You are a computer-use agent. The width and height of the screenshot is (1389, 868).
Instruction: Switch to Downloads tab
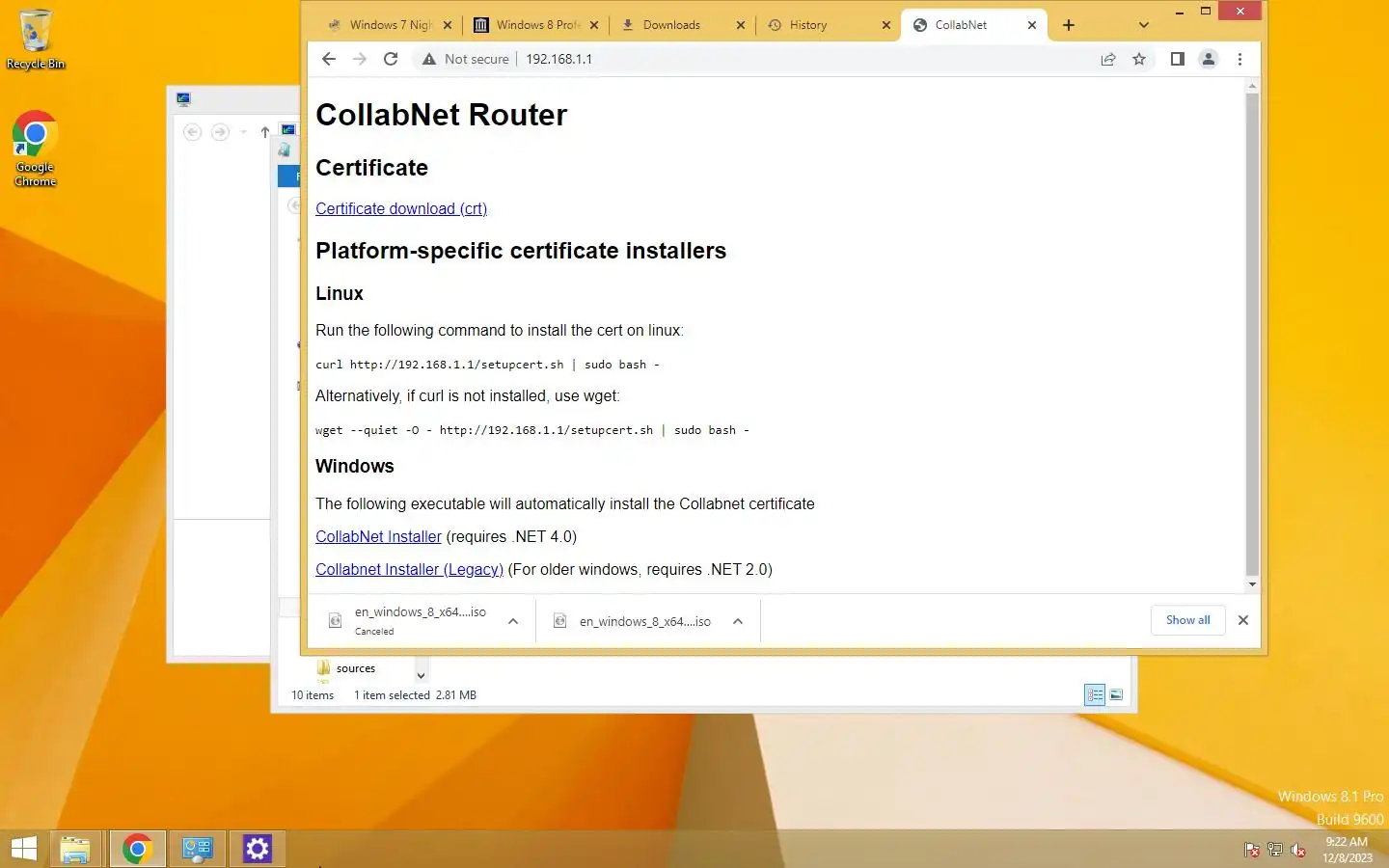tap(682, 25)
